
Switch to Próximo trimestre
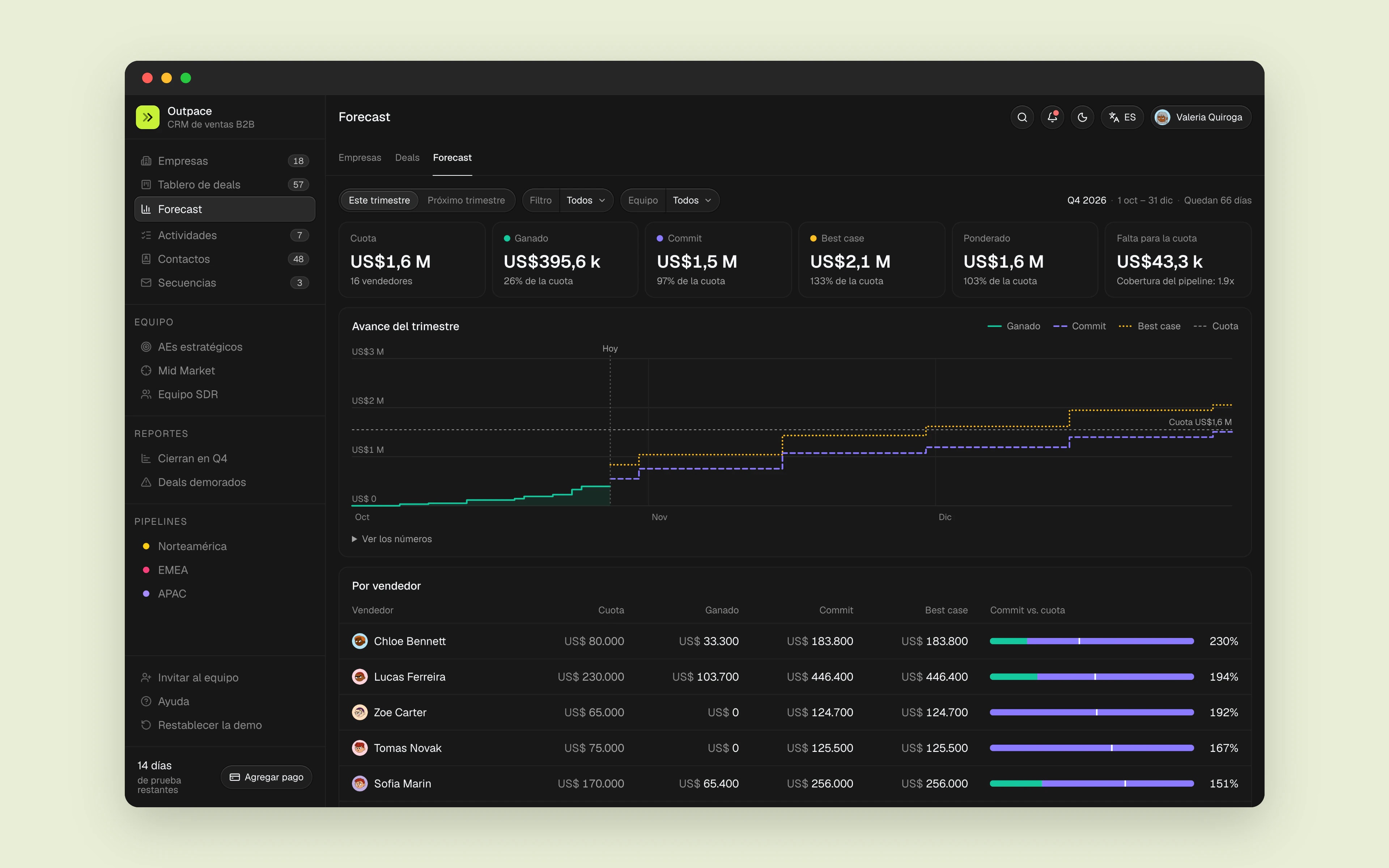[x=466, y=200]
